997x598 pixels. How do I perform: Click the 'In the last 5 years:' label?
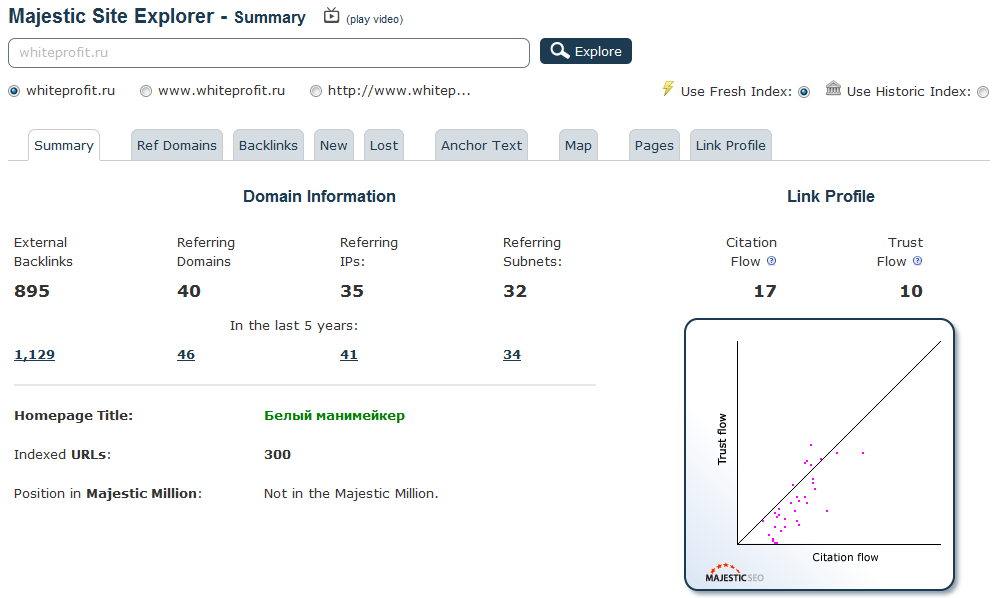pos(294,326)
